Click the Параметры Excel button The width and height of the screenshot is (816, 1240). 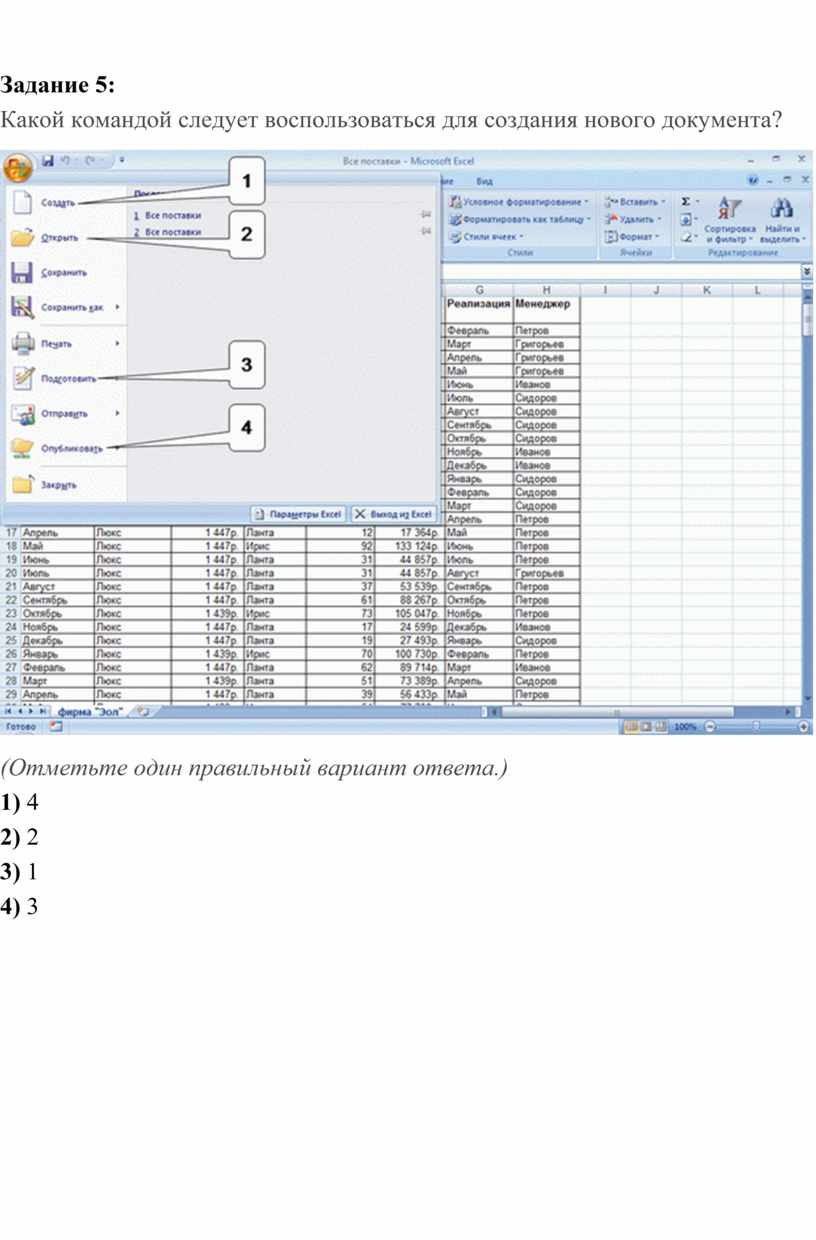[x=298, y=514]
